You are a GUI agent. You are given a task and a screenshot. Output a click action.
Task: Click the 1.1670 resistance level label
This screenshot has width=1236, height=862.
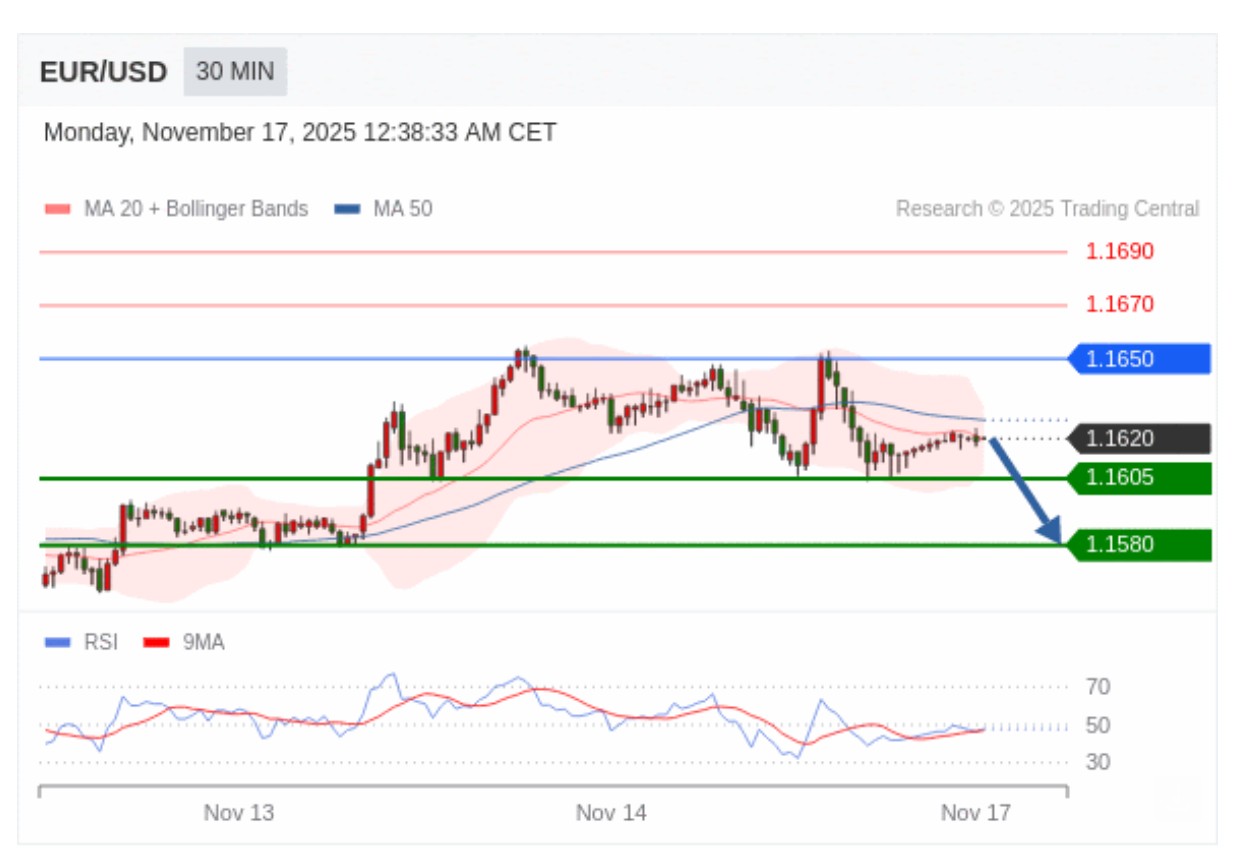(1119, 304)
